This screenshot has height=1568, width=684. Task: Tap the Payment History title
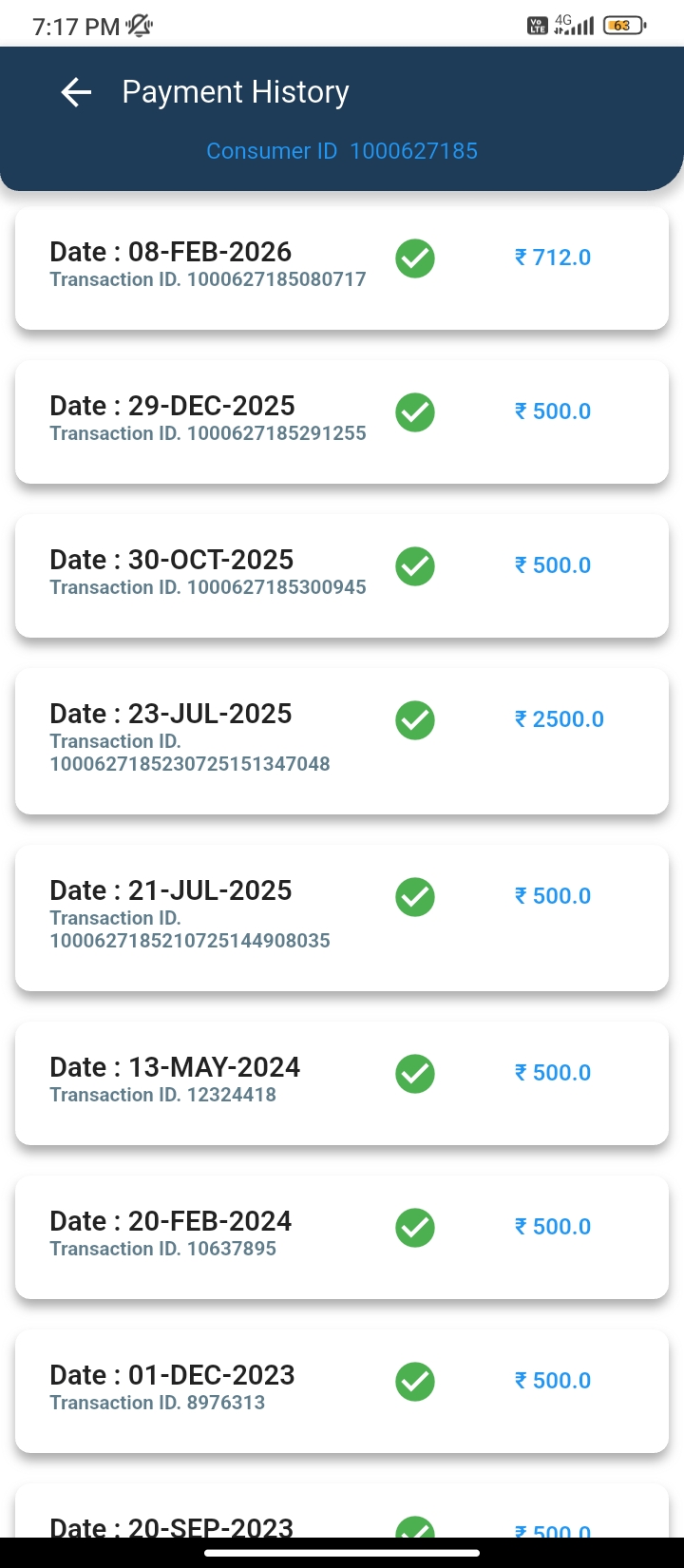pos(236,92)
